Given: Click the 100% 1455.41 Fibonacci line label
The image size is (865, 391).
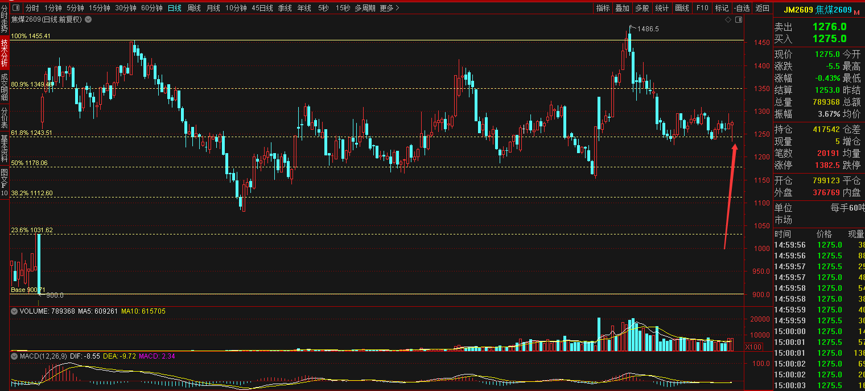Looking at the screenshot, I should [31, 36].
